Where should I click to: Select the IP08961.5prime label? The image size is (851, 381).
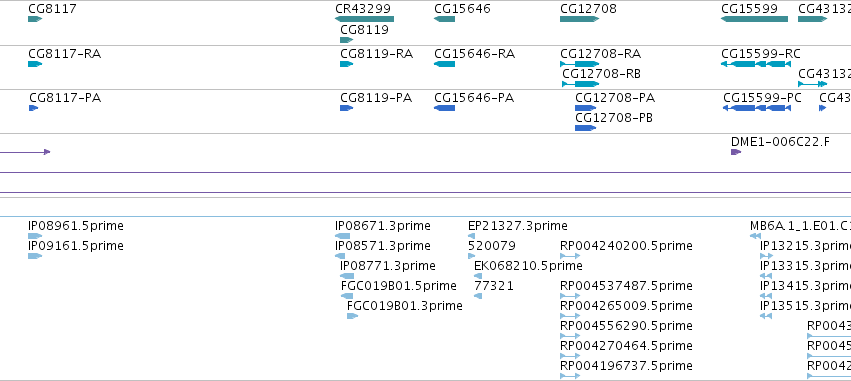76,226
